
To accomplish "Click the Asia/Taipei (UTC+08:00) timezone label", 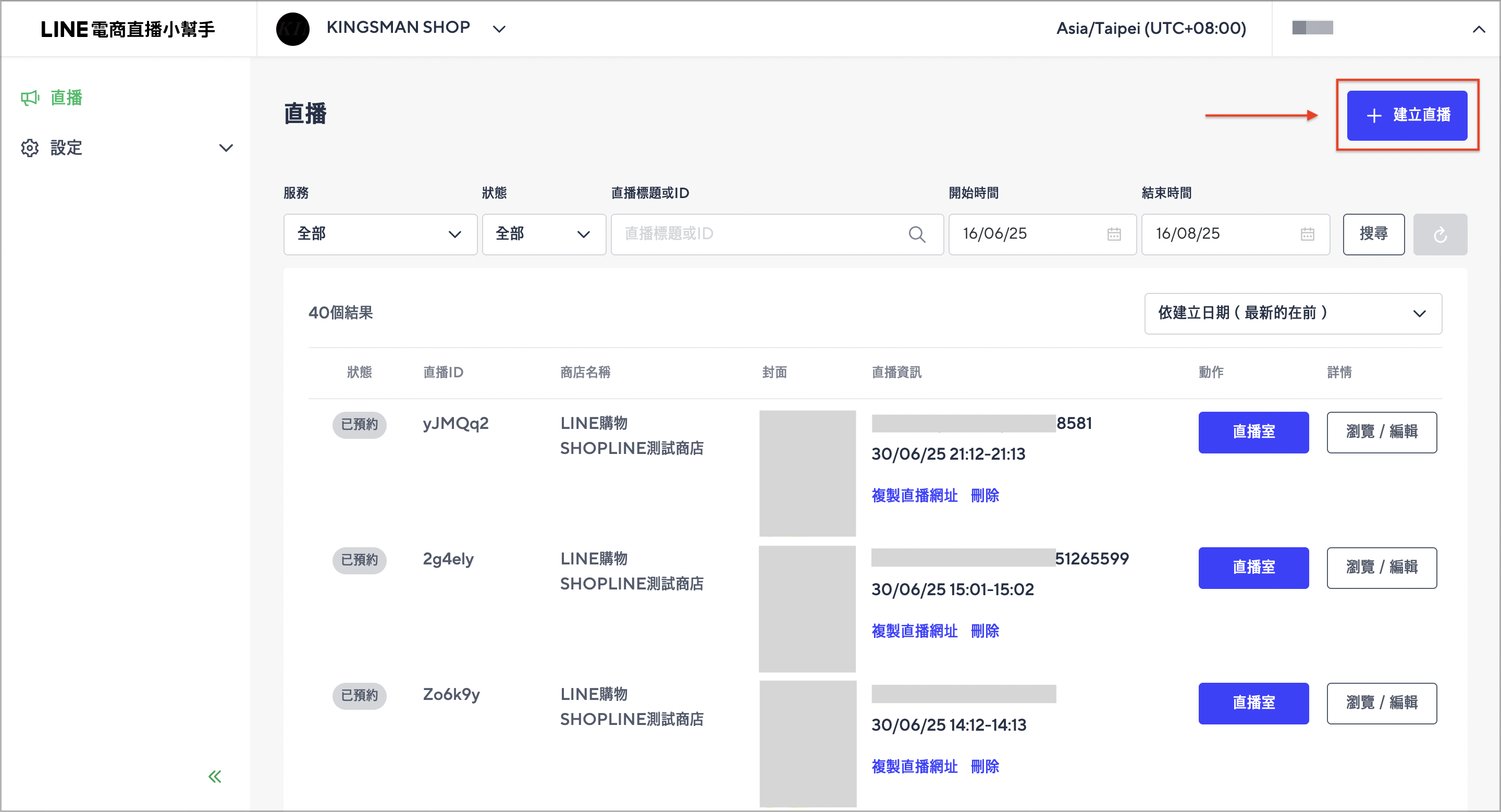I will tap(1151, 29).
